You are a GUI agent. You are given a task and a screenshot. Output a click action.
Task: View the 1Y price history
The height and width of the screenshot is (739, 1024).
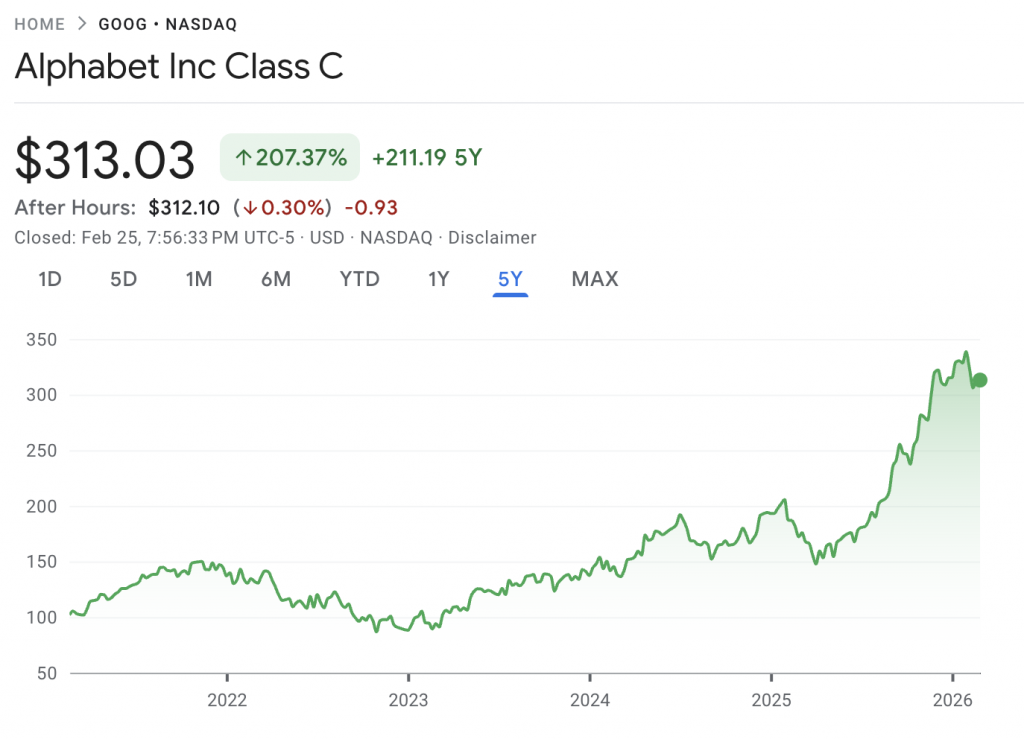coord(439,279)
